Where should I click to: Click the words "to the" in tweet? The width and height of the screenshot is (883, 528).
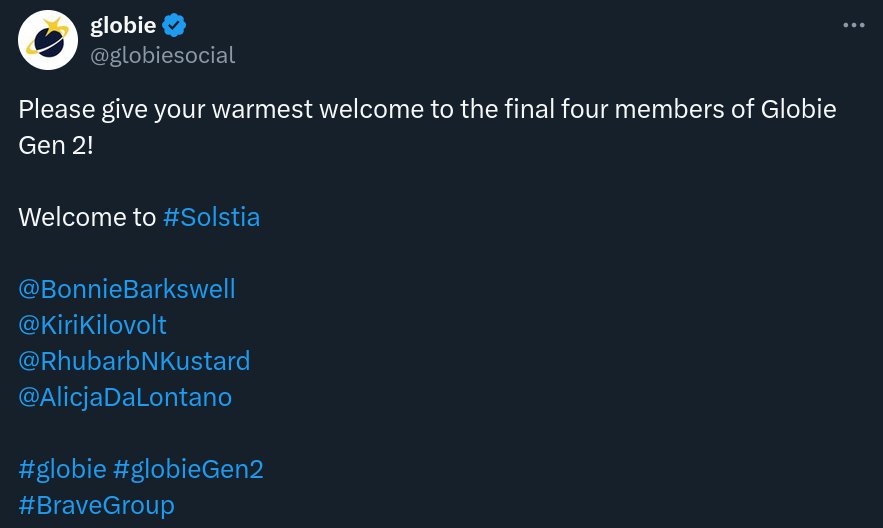click(x=458, y=109)
